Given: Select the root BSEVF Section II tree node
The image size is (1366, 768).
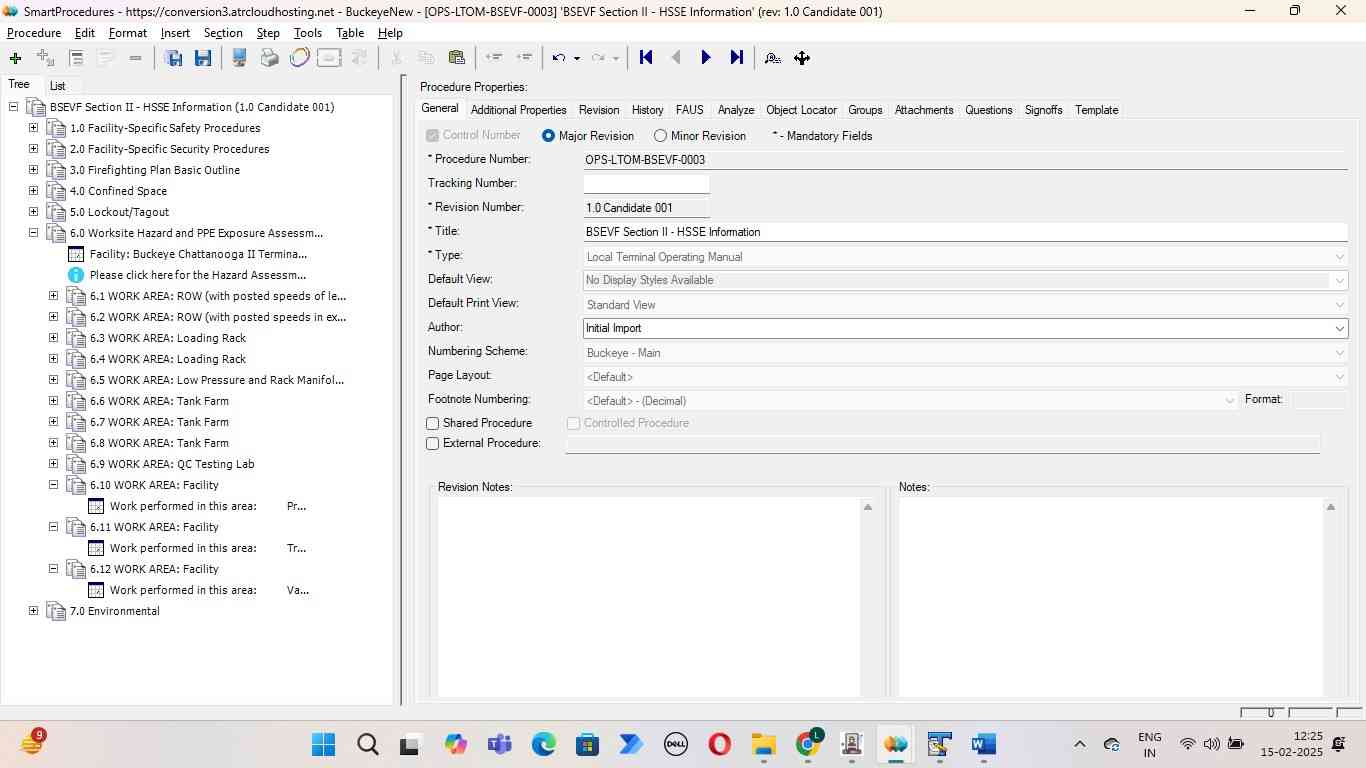Looking at the screenshot, I should pos(192,107).
